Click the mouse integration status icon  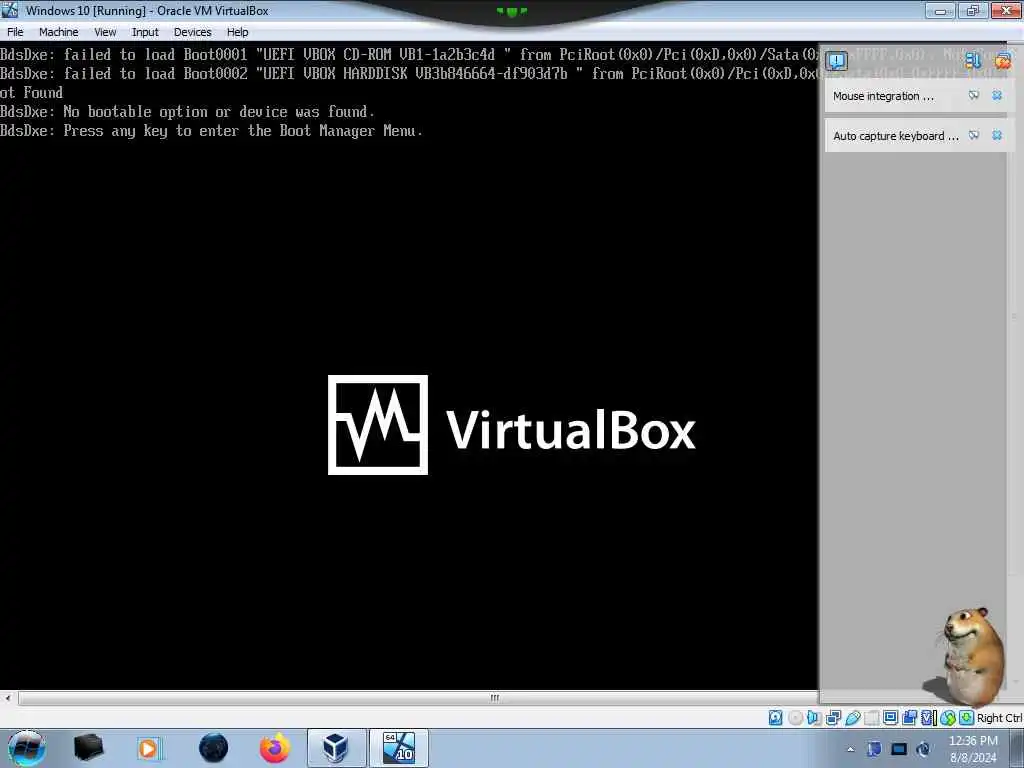pos(948,718)
